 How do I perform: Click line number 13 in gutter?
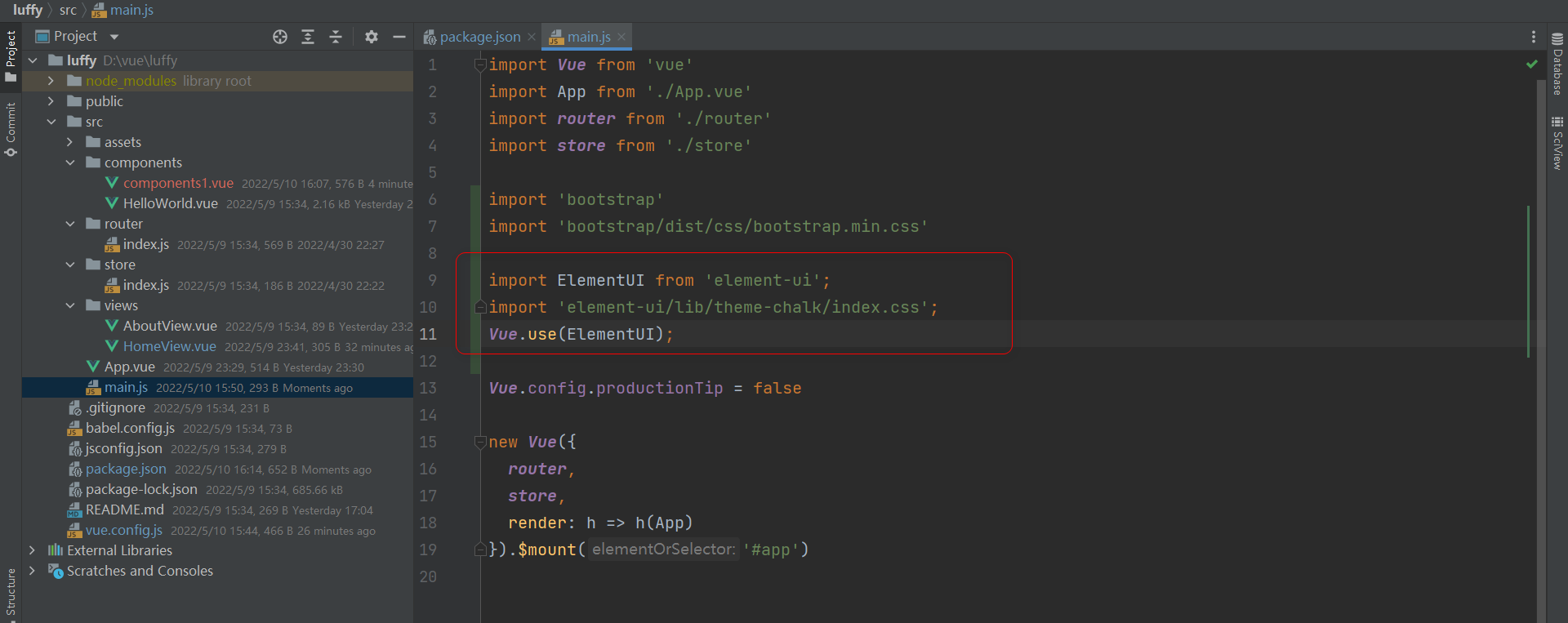click(428, 388)
